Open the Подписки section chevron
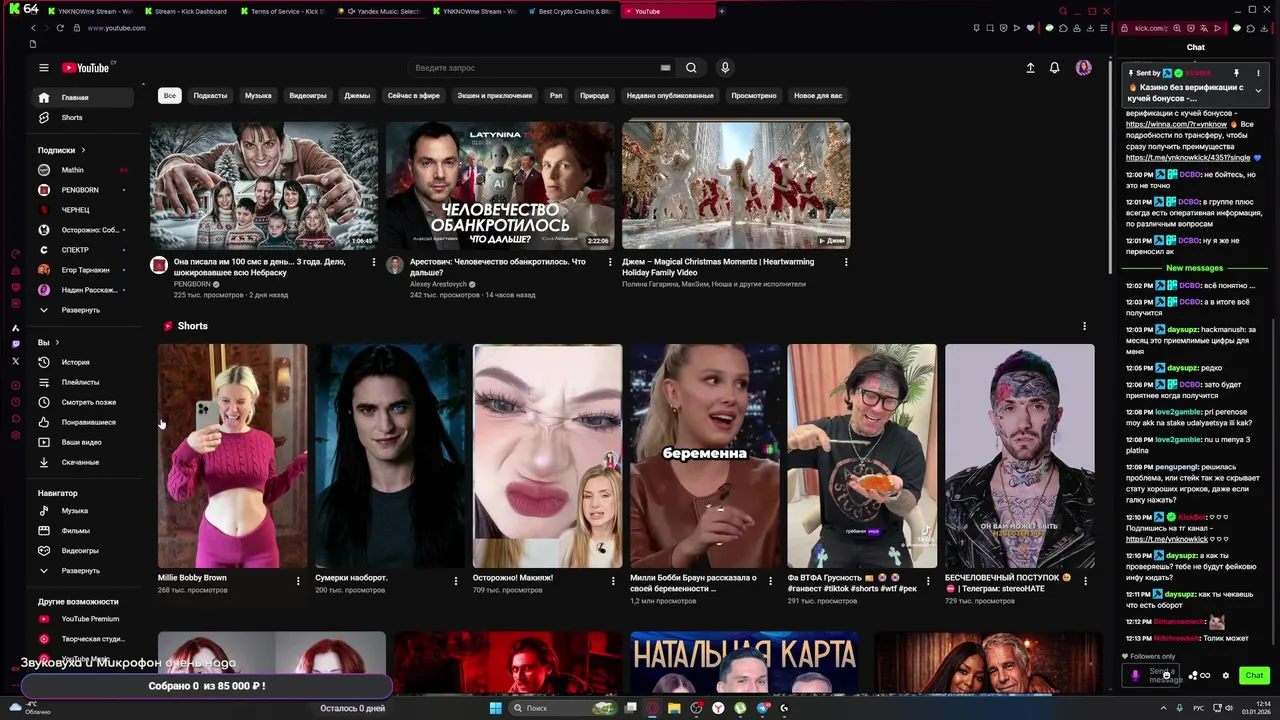The height and width of the screenshot is (720, 1280). 83,150
